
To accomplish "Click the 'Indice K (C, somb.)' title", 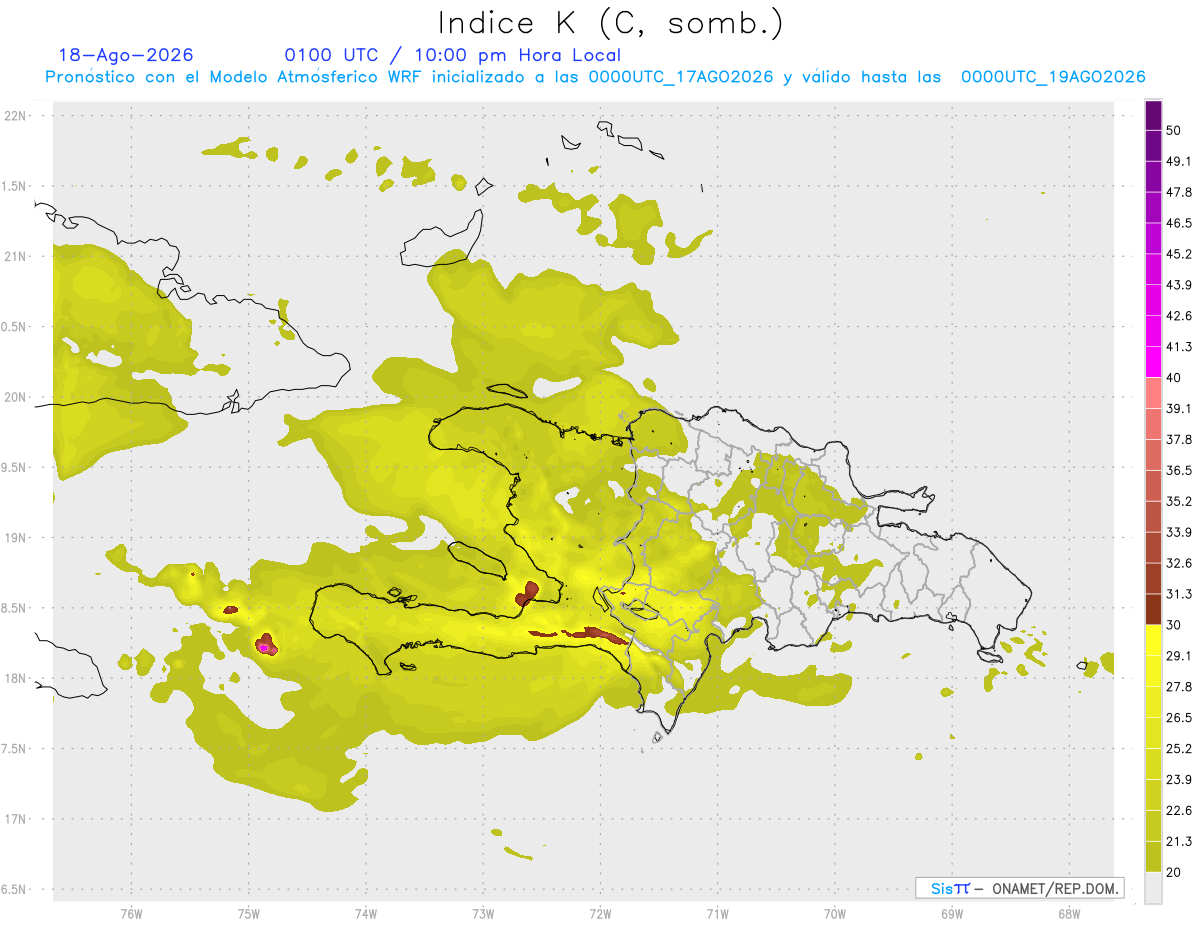I will [610, 23].
